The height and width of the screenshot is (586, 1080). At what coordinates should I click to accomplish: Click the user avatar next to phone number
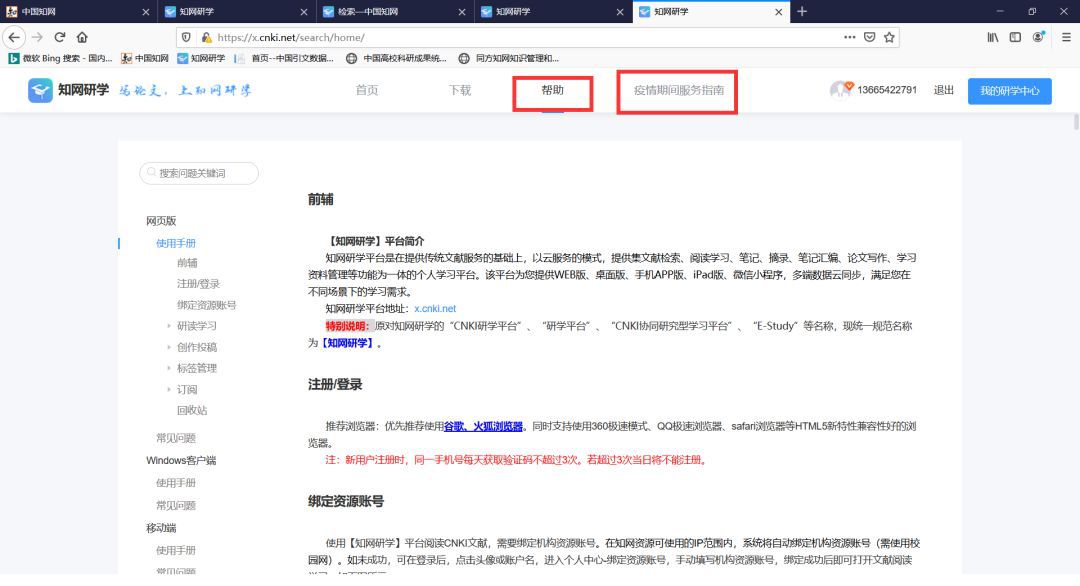click(840, 90)
